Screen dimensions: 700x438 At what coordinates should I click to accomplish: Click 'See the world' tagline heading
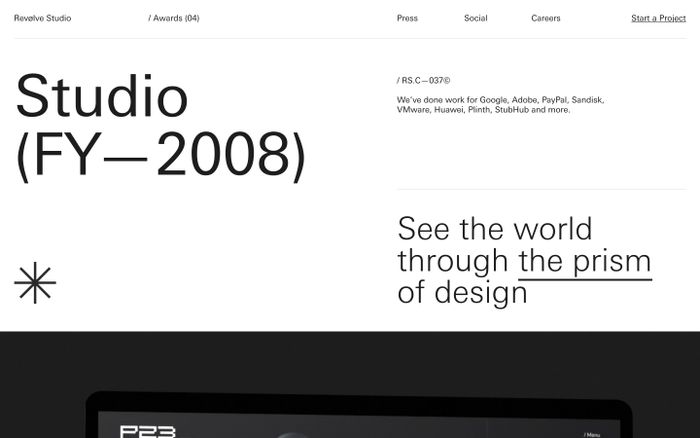[x=494, y=229]
